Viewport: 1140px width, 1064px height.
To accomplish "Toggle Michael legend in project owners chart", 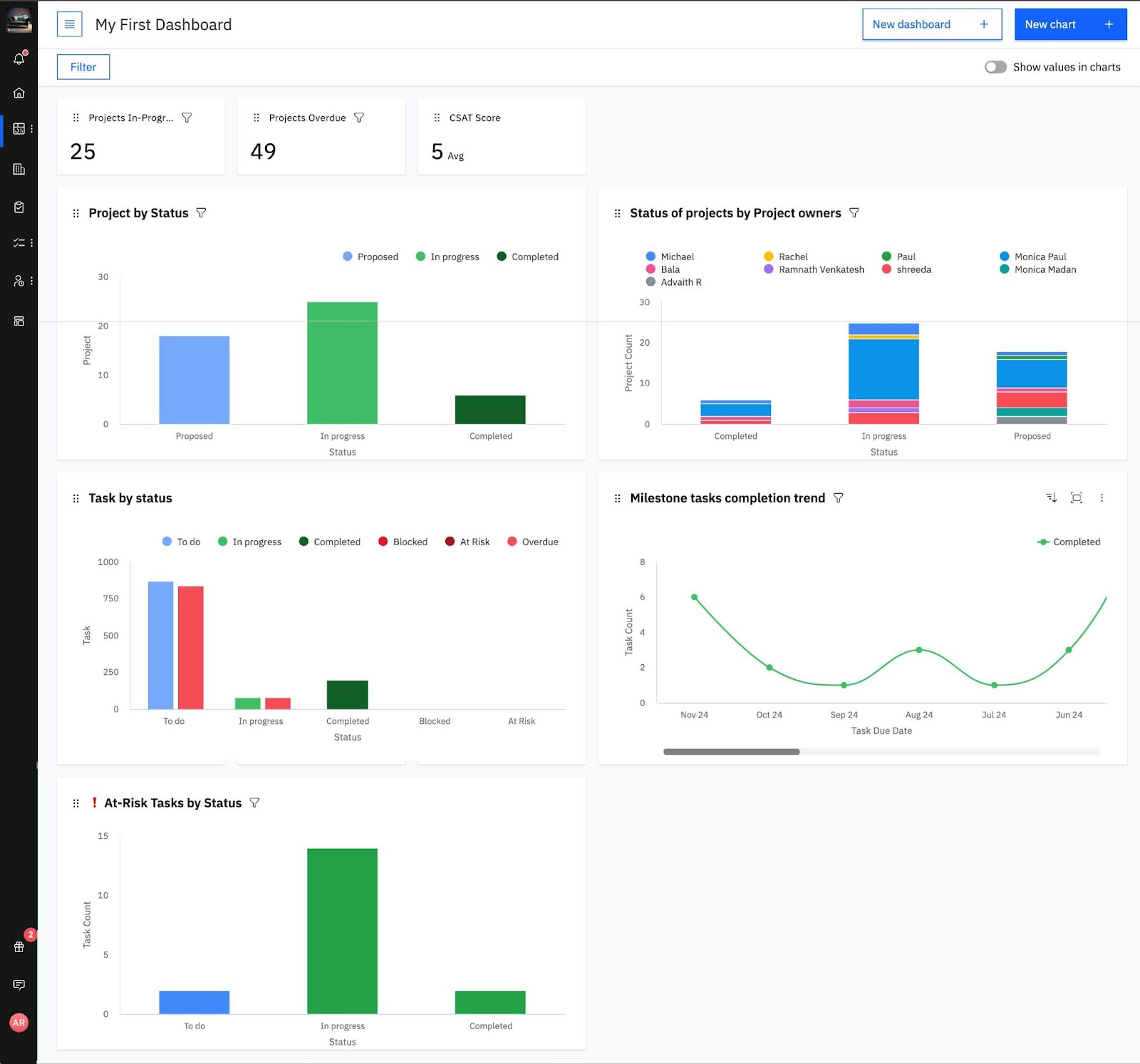I will [670, 257].
